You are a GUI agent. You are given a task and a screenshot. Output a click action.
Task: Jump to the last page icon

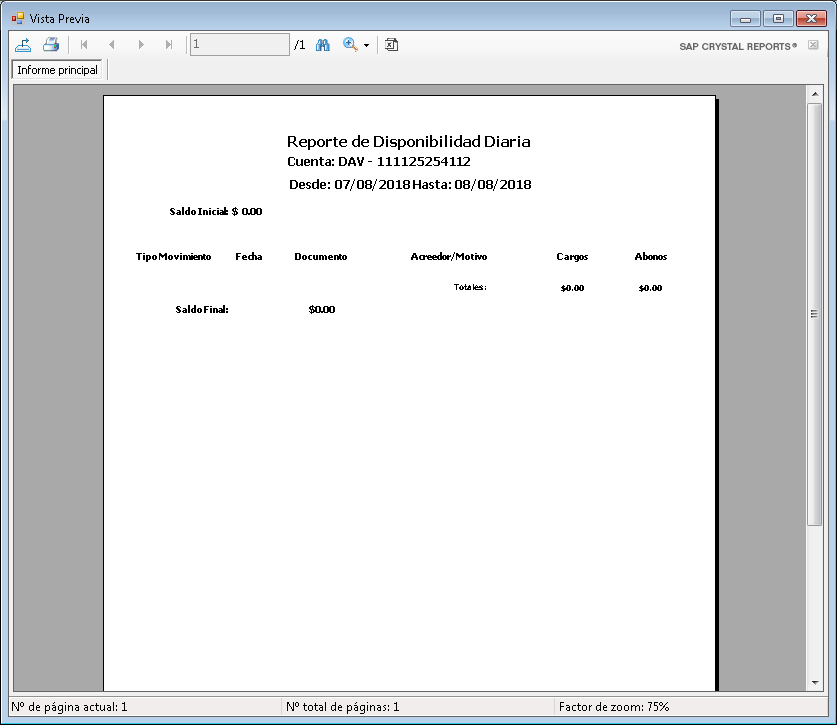click(168, 44)
